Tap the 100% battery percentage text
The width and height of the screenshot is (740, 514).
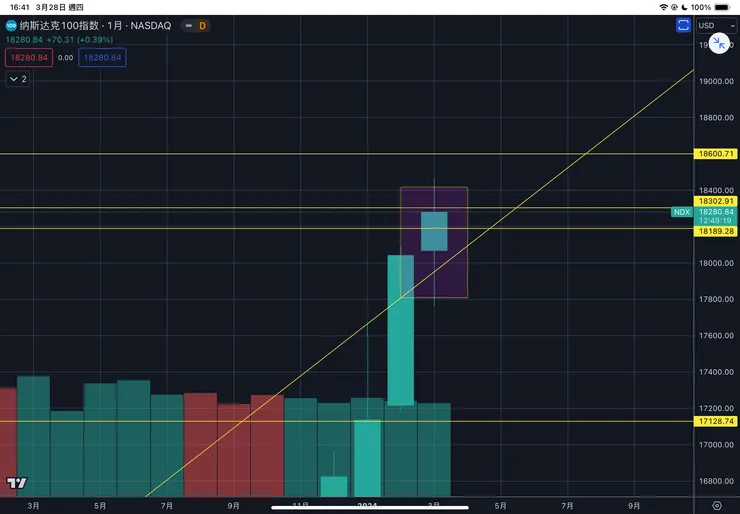(701, 7)
